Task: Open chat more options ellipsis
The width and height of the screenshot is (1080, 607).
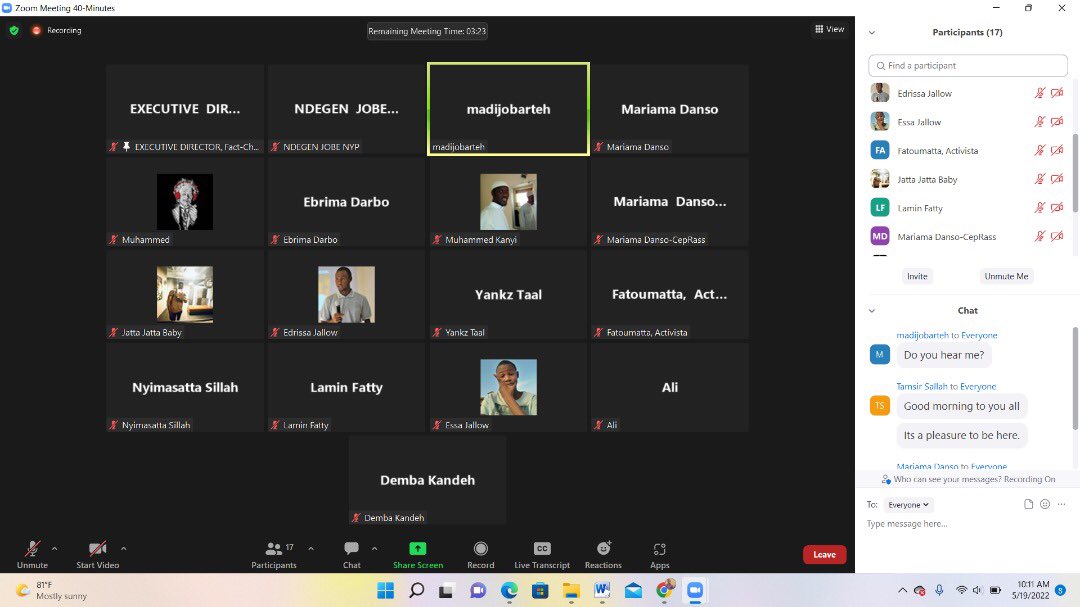Action: pos(1061,504)
